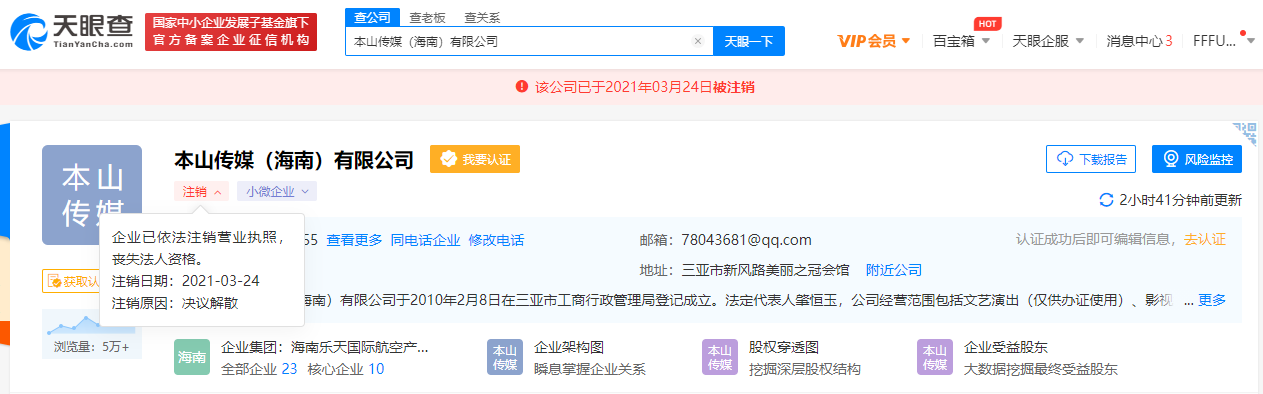Screen dimensions: 1263x394
Task: Click the 我要认证 button
Action: click(475, 159)
